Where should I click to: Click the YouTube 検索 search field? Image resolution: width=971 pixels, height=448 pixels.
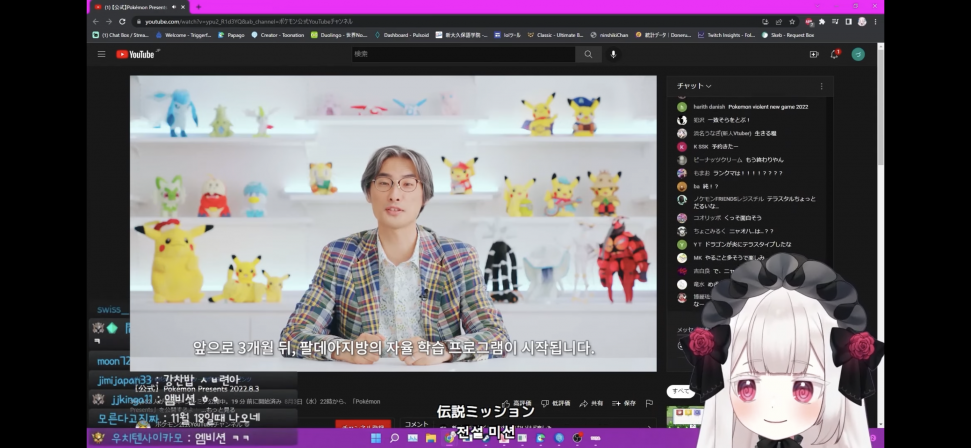tap(463, 55)
